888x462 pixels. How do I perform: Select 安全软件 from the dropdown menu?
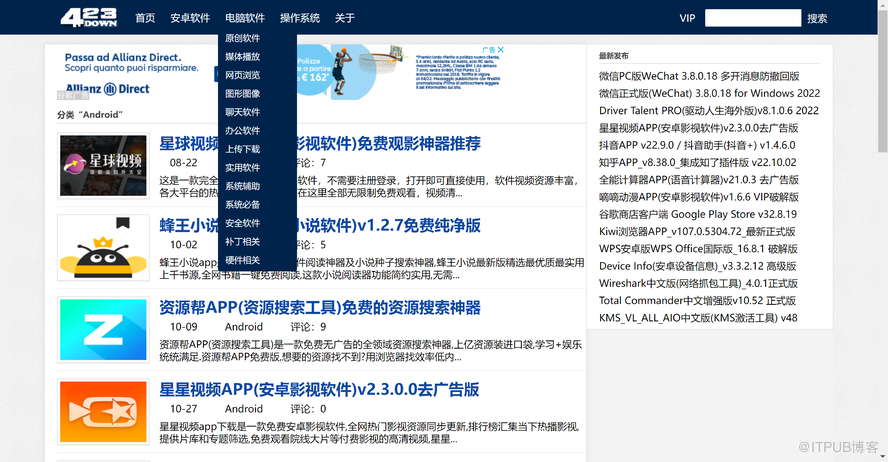pyautogui.click(x=242, y=223)
